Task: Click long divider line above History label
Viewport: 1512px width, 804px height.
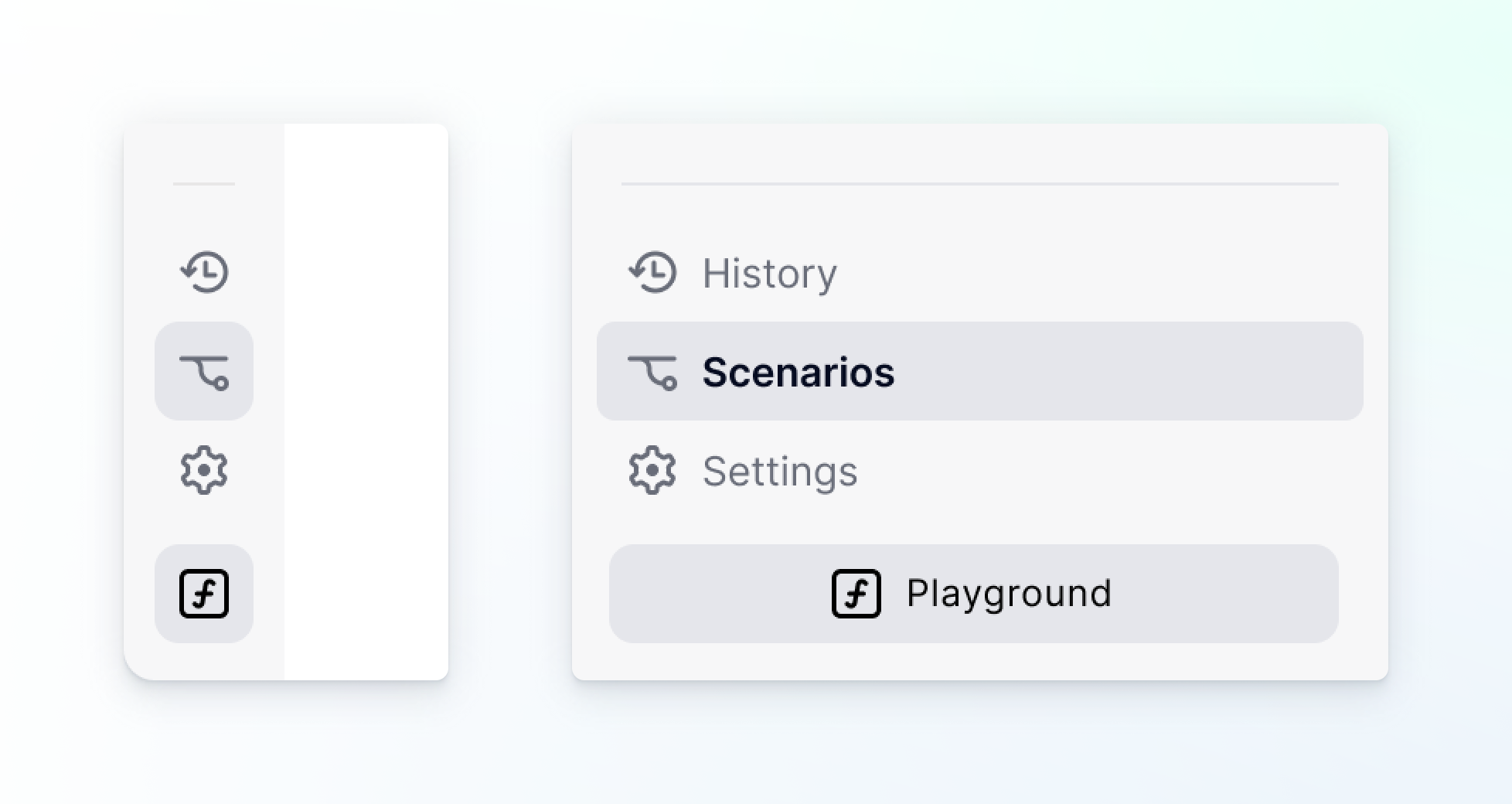Action: click(980, 184)
